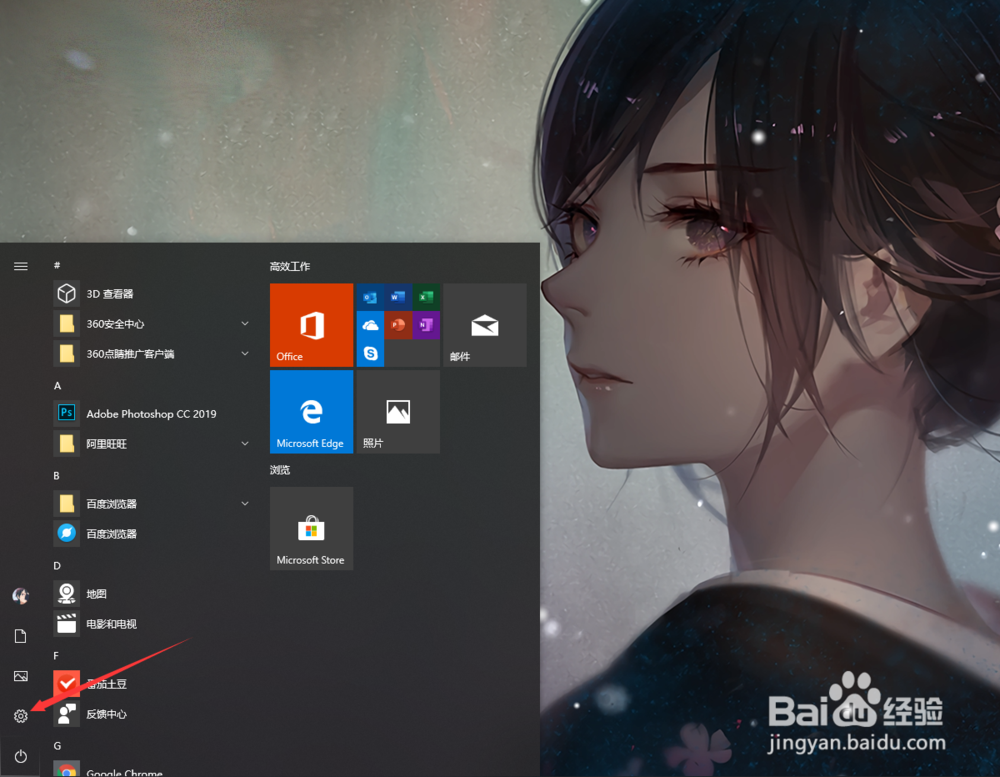Expand the 360安全中心 folder chevron

(x=245, y=323)
